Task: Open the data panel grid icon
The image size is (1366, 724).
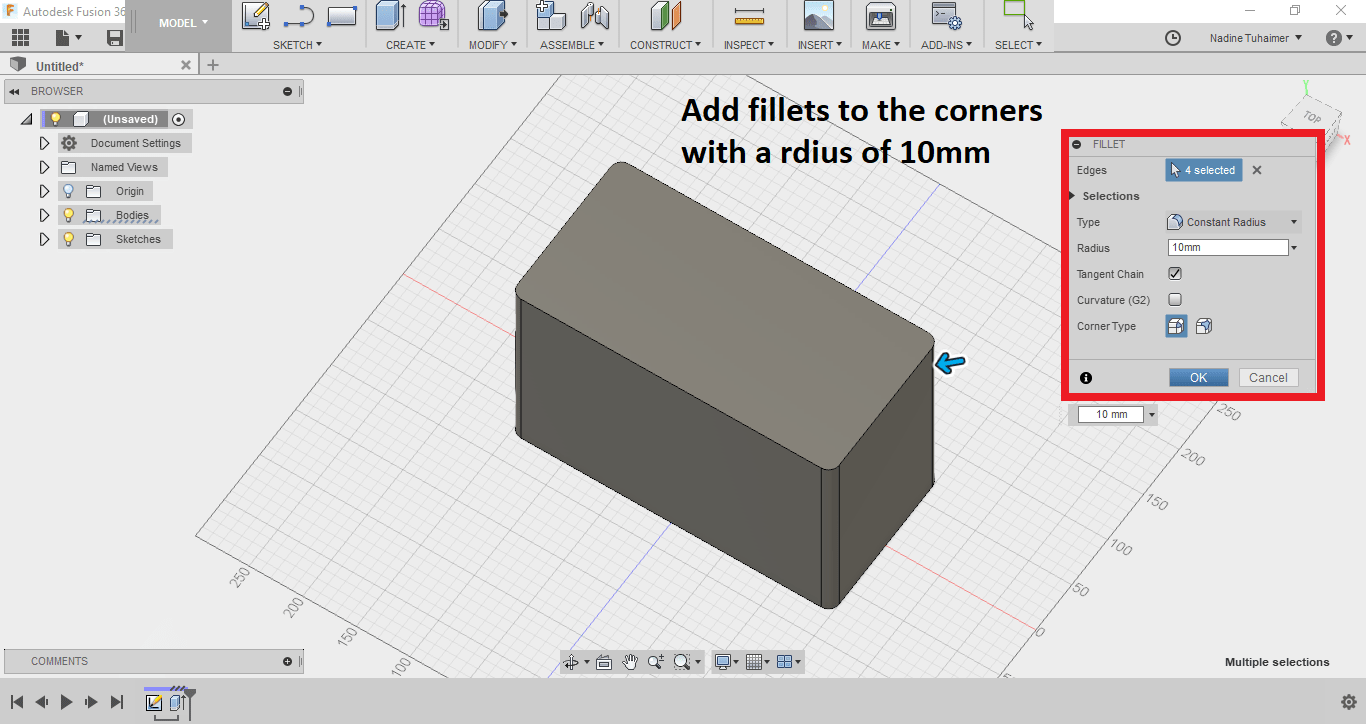Action: pyautogui.click(x=20, y=38)
